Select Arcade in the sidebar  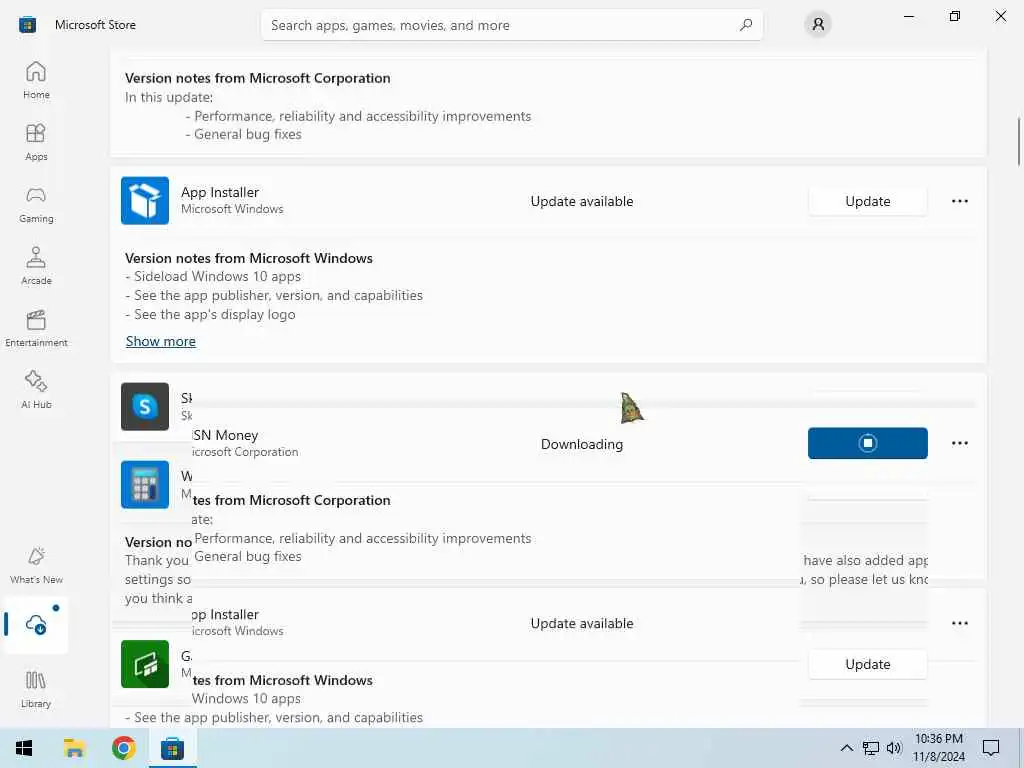(36, 266)
